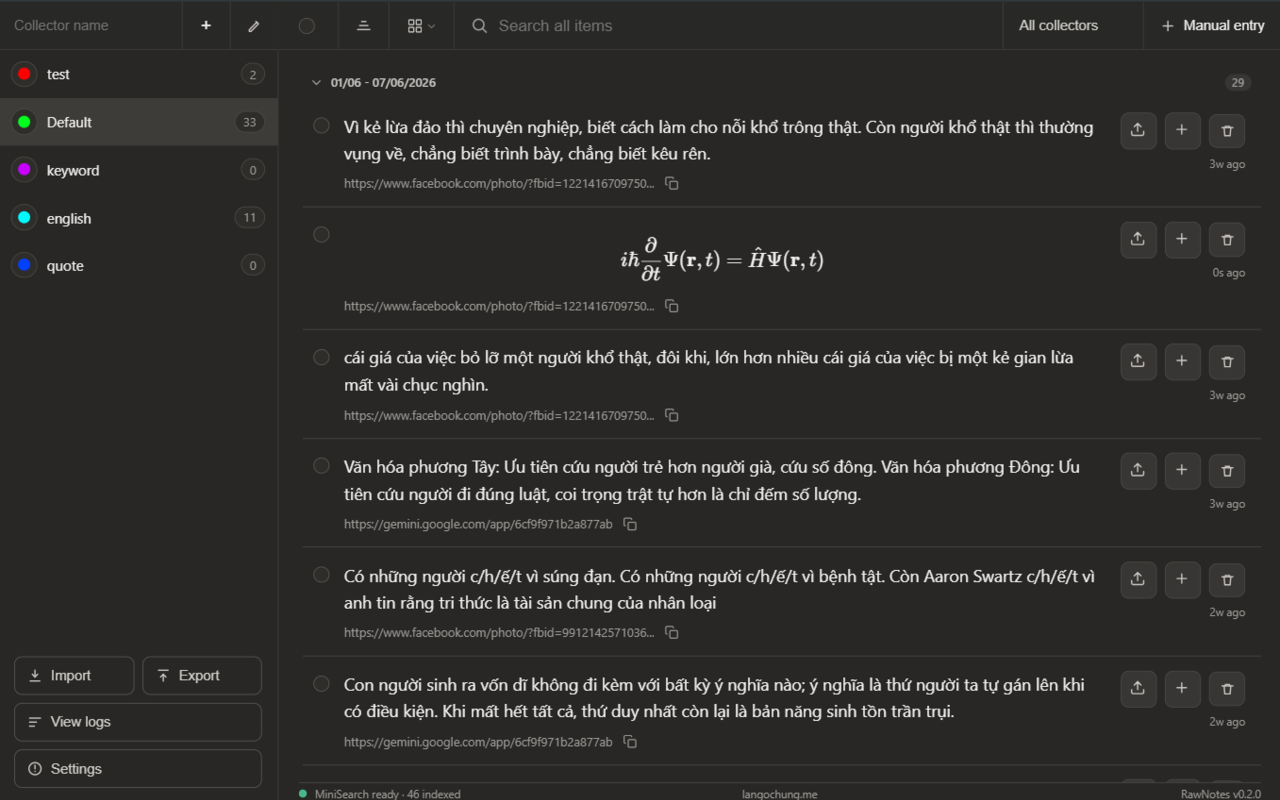Export the 'Vì kẻ lừa đảo' note
Screen dimensions: 1280x800
[1138, 130]
